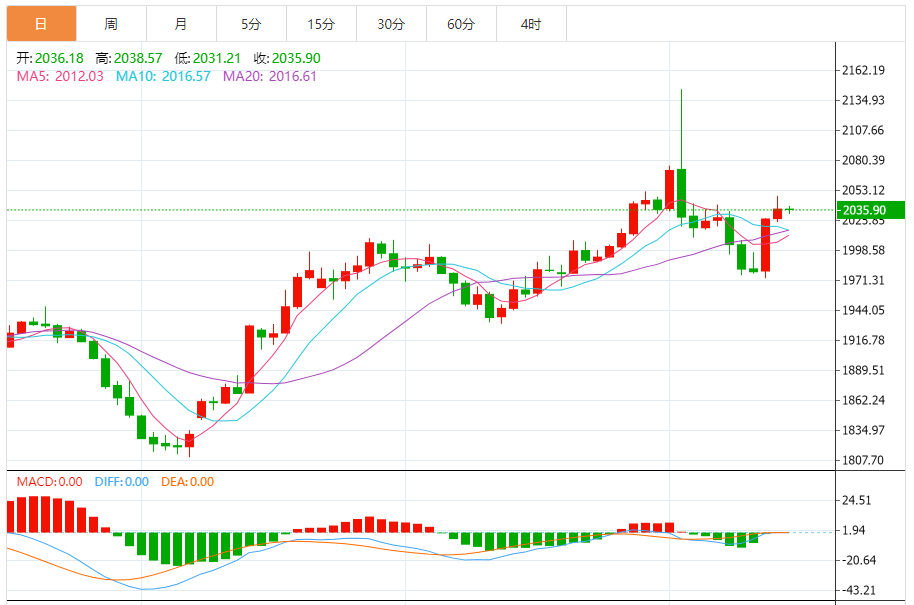Select the 日 daily chart tab

pos(41,24)
